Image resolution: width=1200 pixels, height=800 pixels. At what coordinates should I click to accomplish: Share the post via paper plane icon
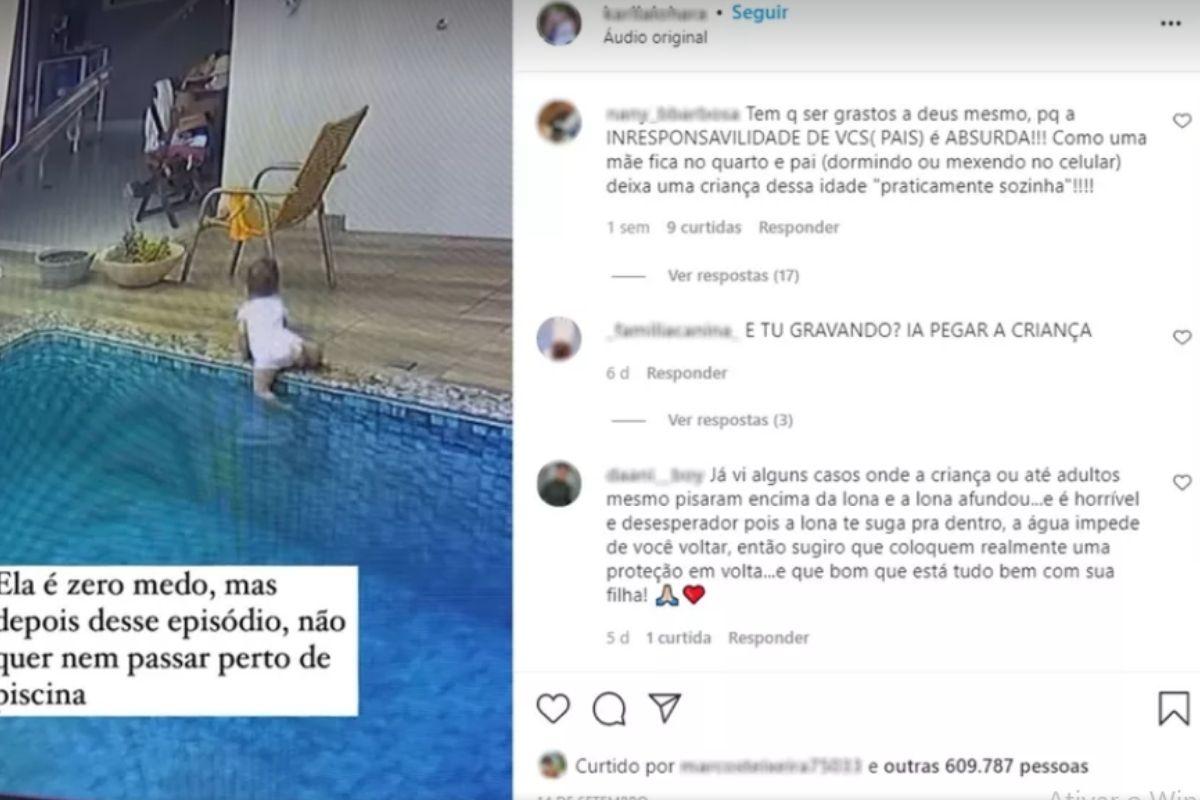click(x=665, y=707)
